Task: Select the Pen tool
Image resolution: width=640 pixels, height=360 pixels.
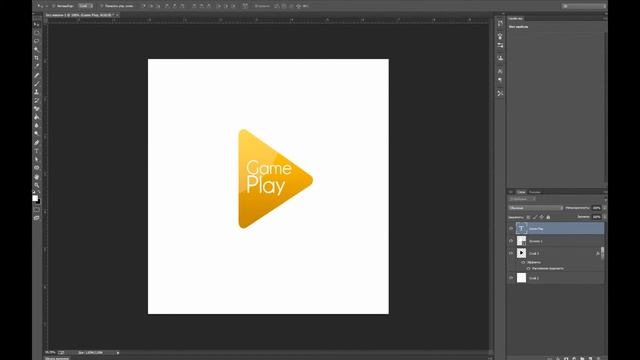Action: click(37, 142)
